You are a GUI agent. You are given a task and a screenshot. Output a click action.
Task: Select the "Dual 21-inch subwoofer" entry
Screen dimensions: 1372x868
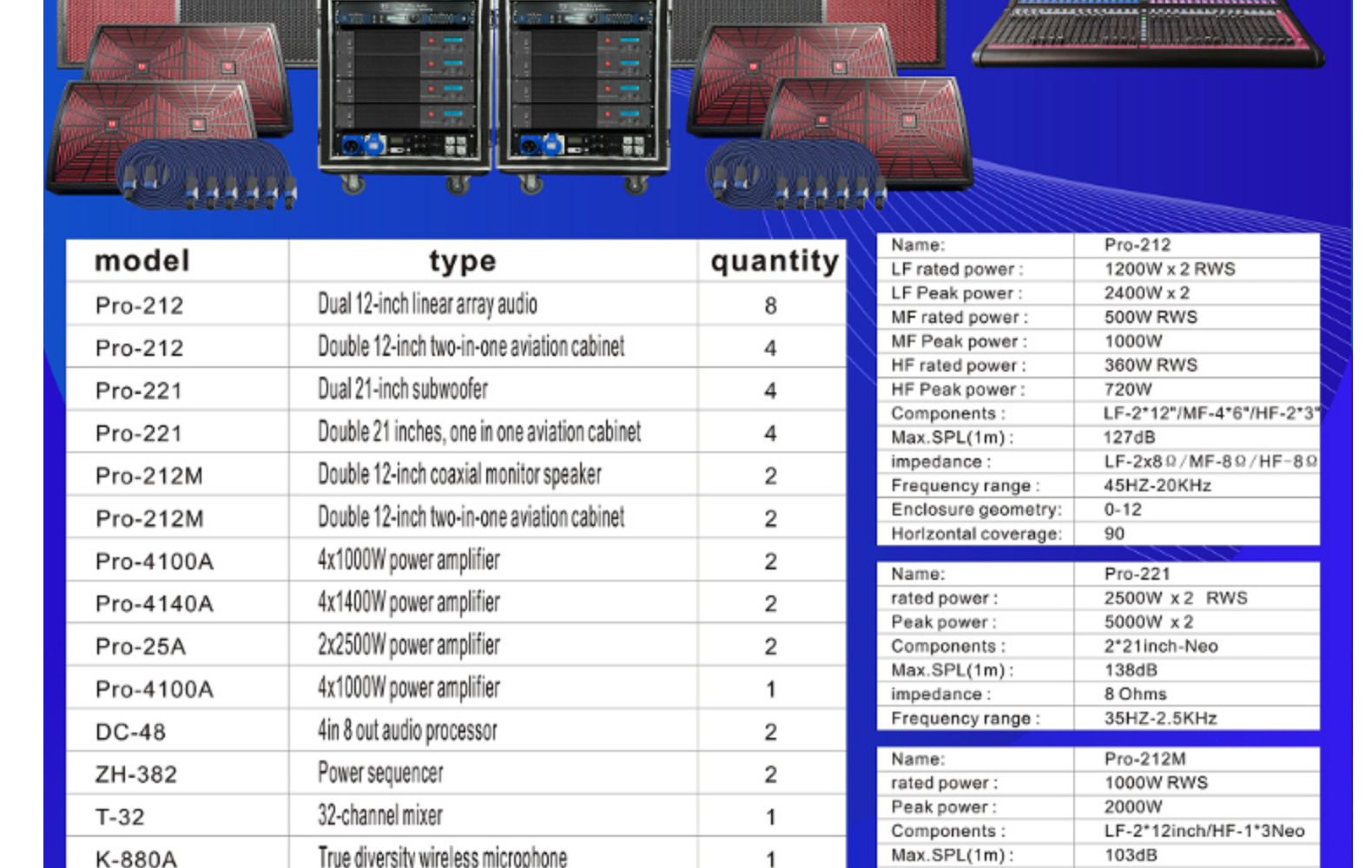[x=402, y=390]
